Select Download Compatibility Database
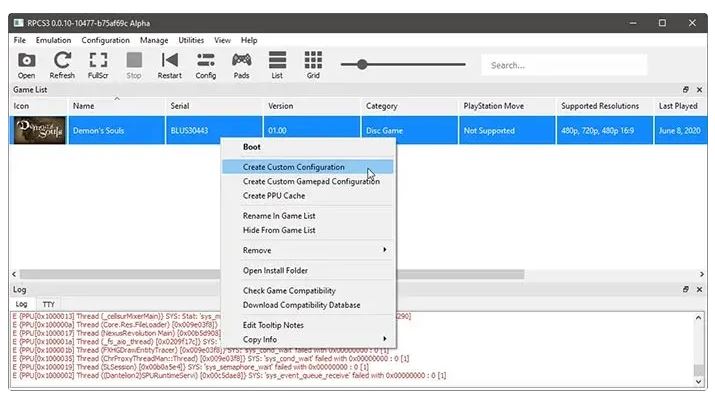715x410 pixels. pyautogui.click(x=308, y=305)
